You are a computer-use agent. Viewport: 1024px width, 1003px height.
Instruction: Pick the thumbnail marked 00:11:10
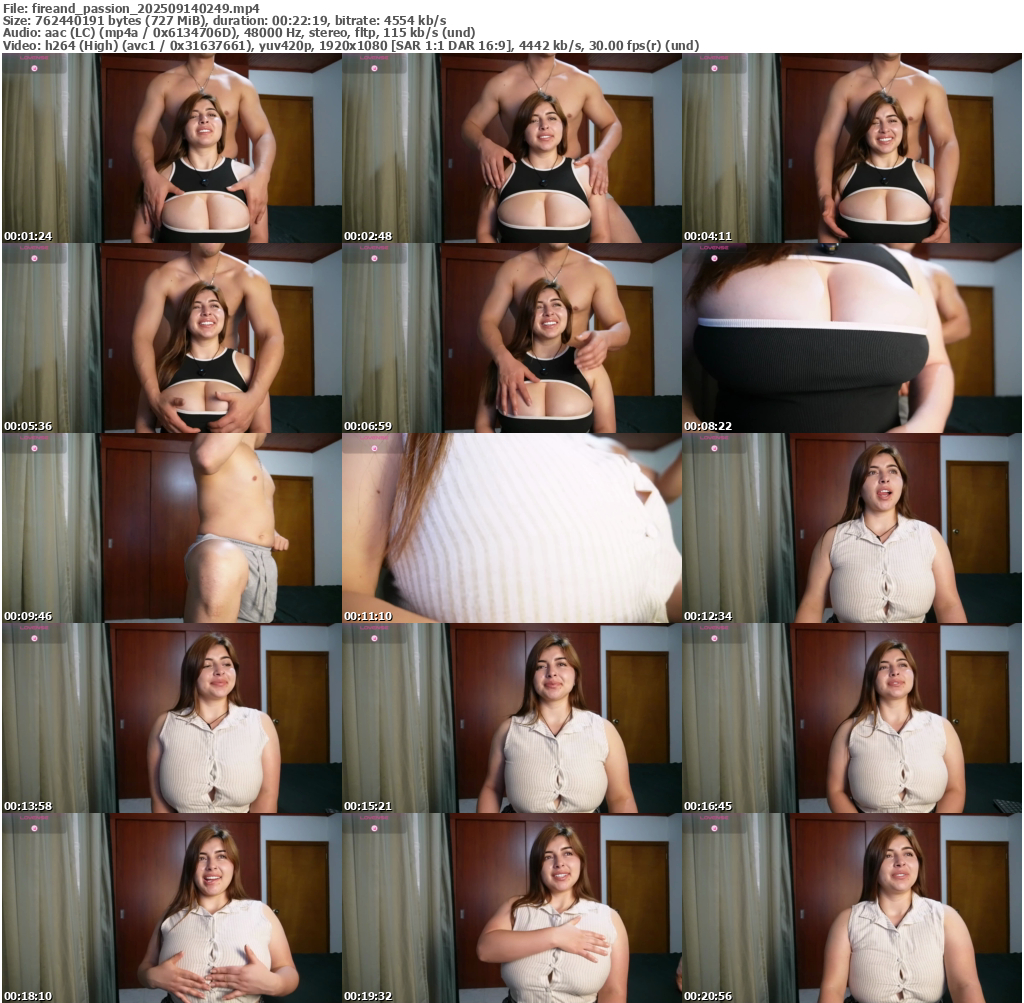[511, 528]
